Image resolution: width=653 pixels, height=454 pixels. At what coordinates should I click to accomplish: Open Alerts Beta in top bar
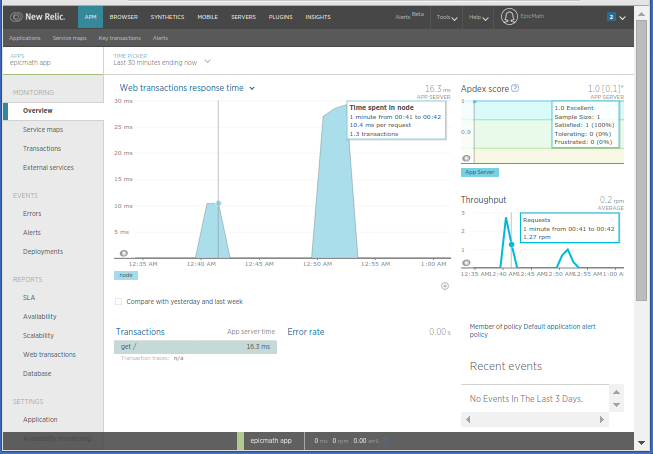coord(409,16)
